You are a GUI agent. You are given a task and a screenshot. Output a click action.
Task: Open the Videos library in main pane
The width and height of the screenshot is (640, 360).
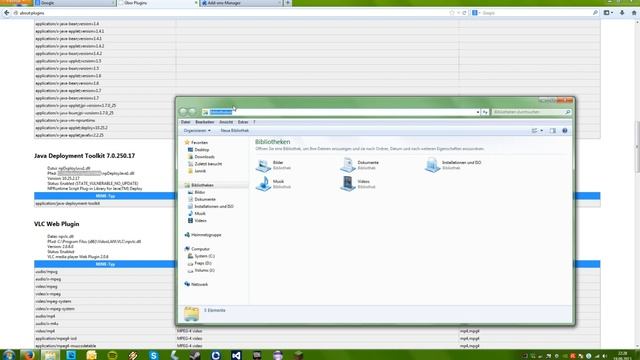(x=358, y=184)
